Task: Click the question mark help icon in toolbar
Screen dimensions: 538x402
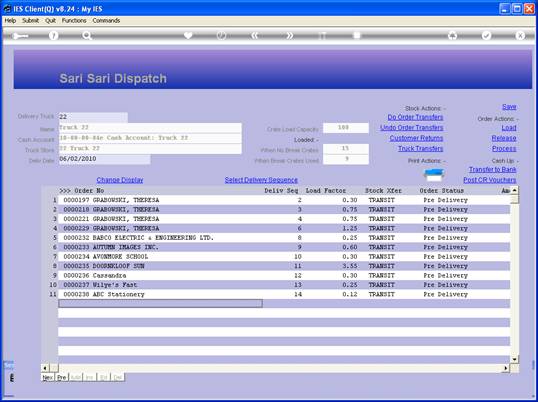Action: point(53,35)
